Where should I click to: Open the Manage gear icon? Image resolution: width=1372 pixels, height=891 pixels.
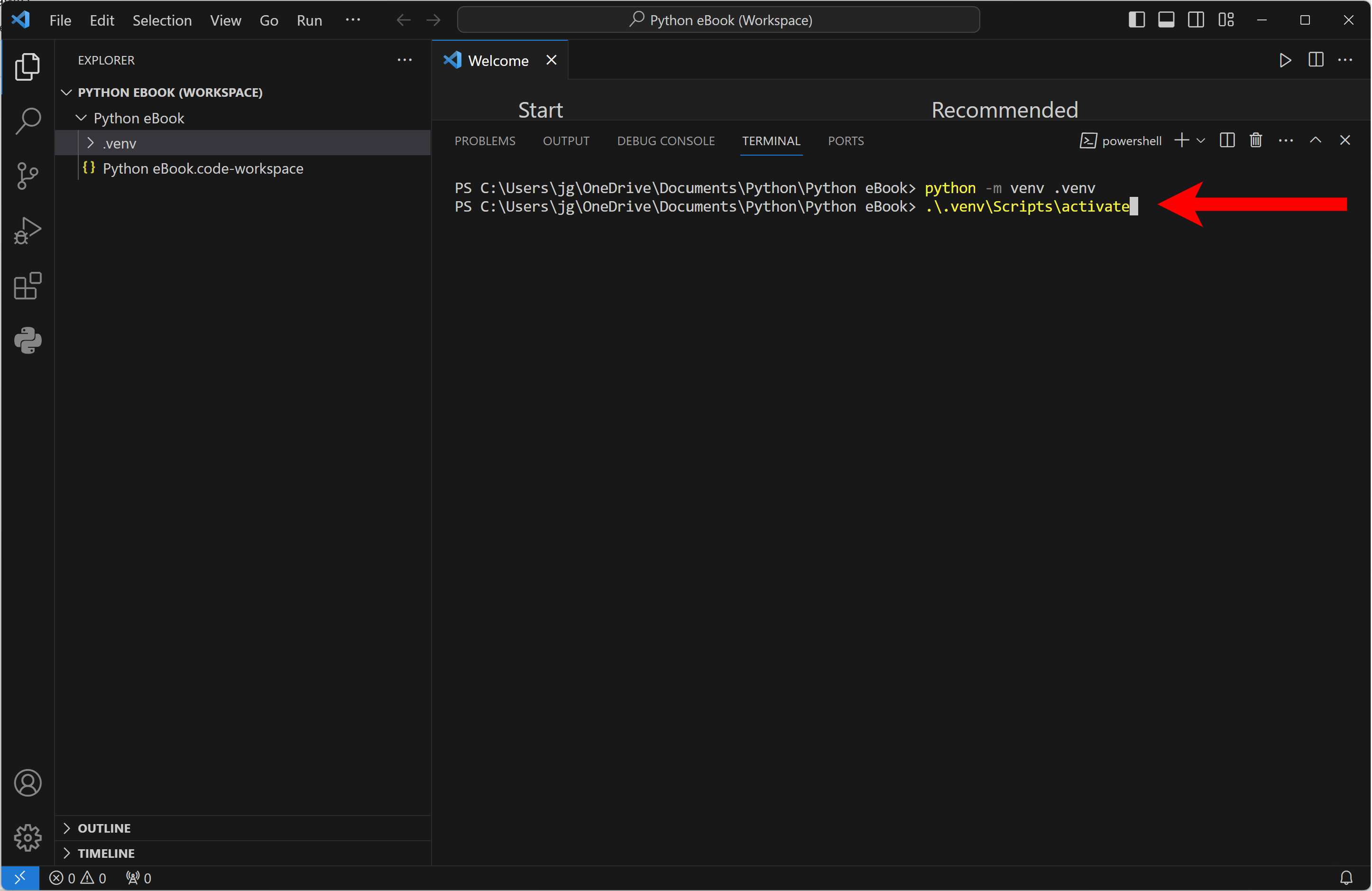pos(27,837)
